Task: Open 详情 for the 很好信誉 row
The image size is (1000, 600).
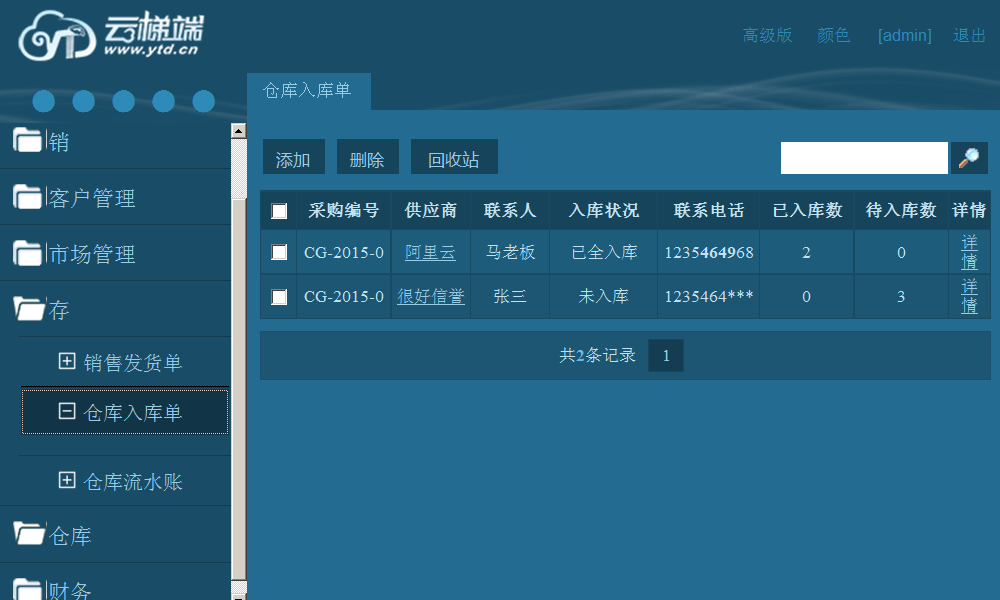Action: pyautogui.click(x=969, y=296)
